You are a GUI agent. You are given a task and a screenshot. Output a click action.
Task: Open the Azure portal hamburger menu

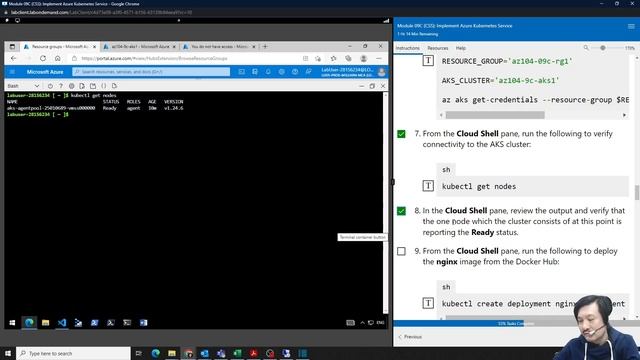pos(12,72)
